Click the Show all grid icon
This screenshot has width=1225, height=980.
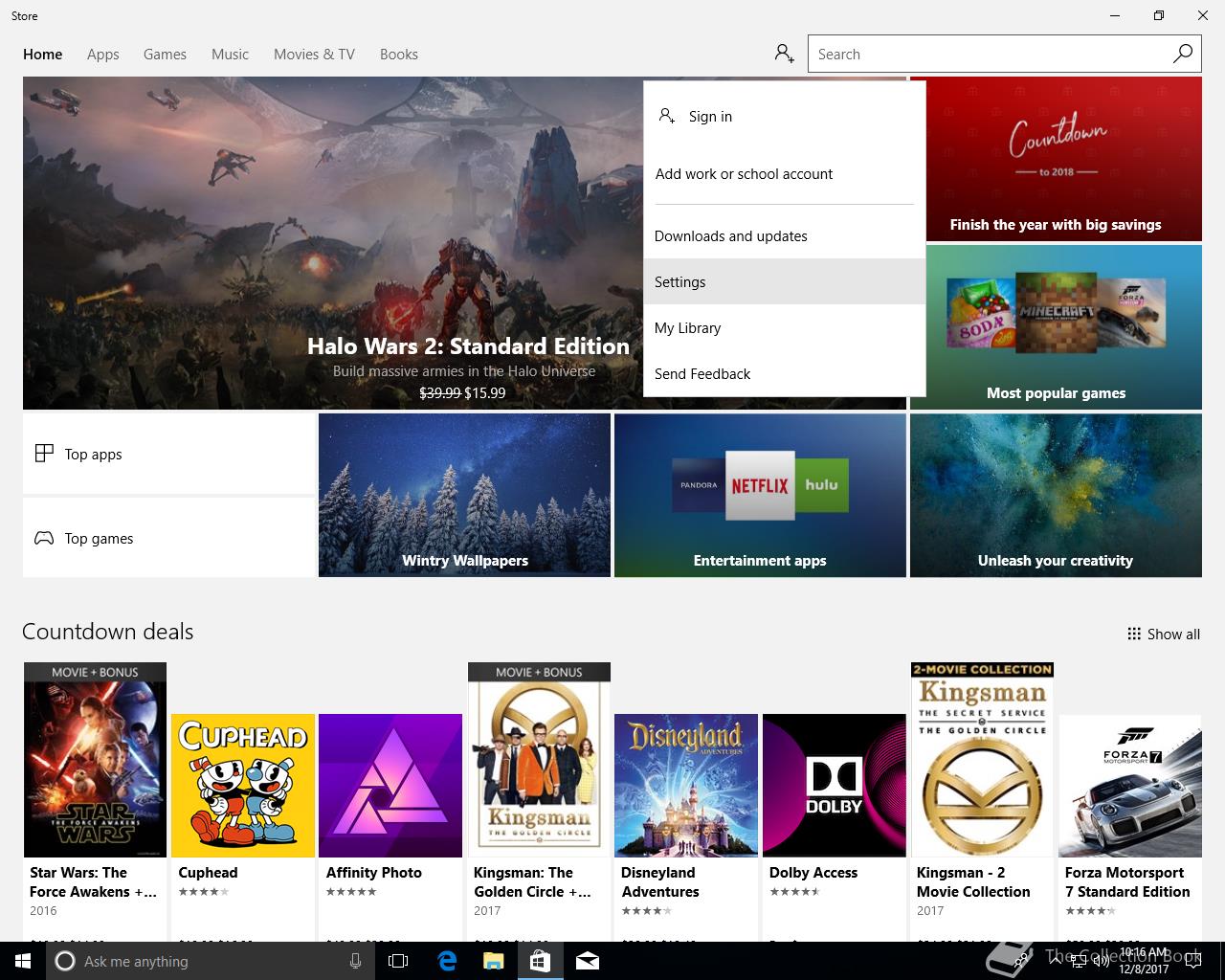click(x=1134, y=634)
